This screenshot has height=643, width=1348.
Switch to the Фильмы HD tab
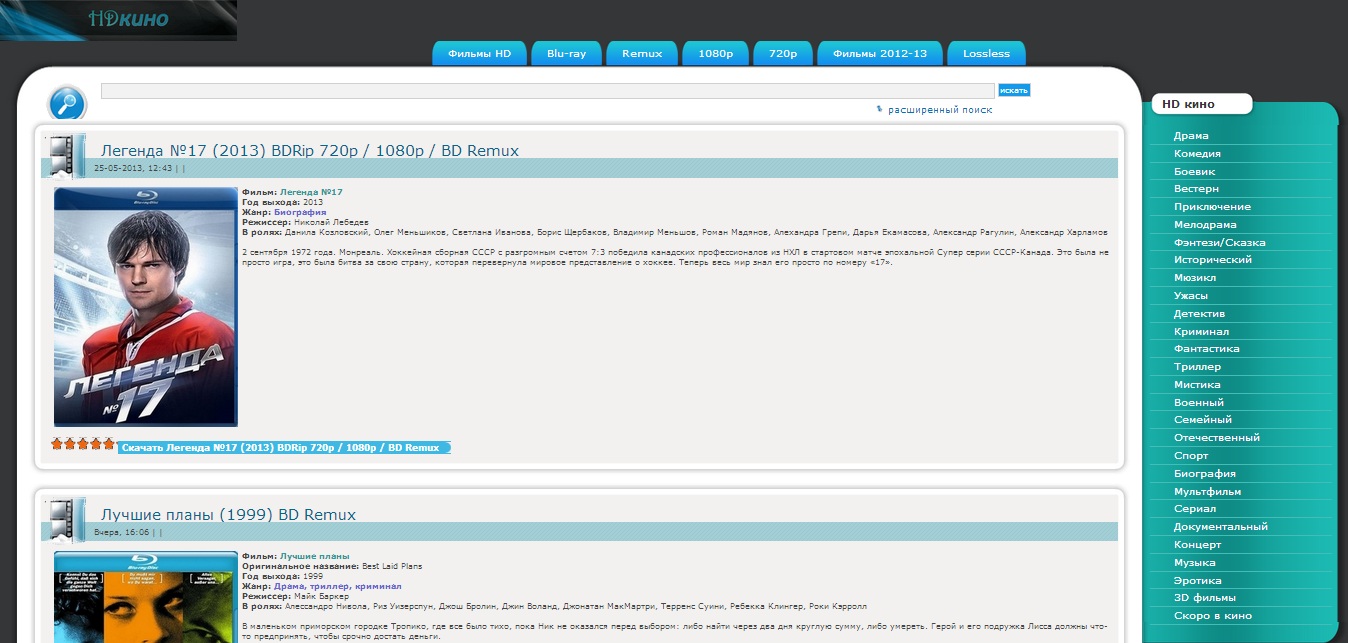[x=480, y=54]
